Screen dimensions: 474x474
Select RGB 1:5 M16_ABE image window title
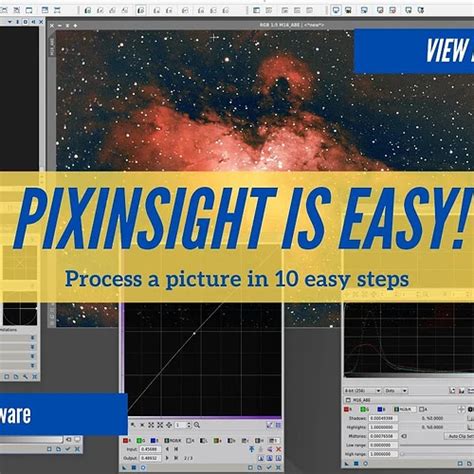point(292,25)
